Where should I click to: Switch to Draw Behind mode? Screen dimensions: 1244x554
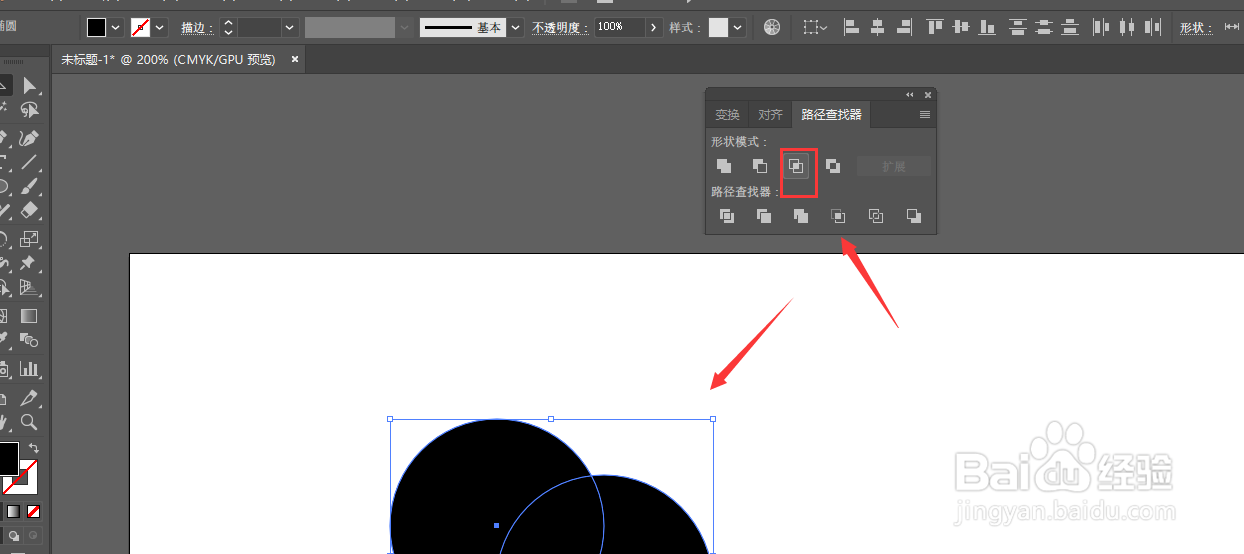click(x=14, y=536)
